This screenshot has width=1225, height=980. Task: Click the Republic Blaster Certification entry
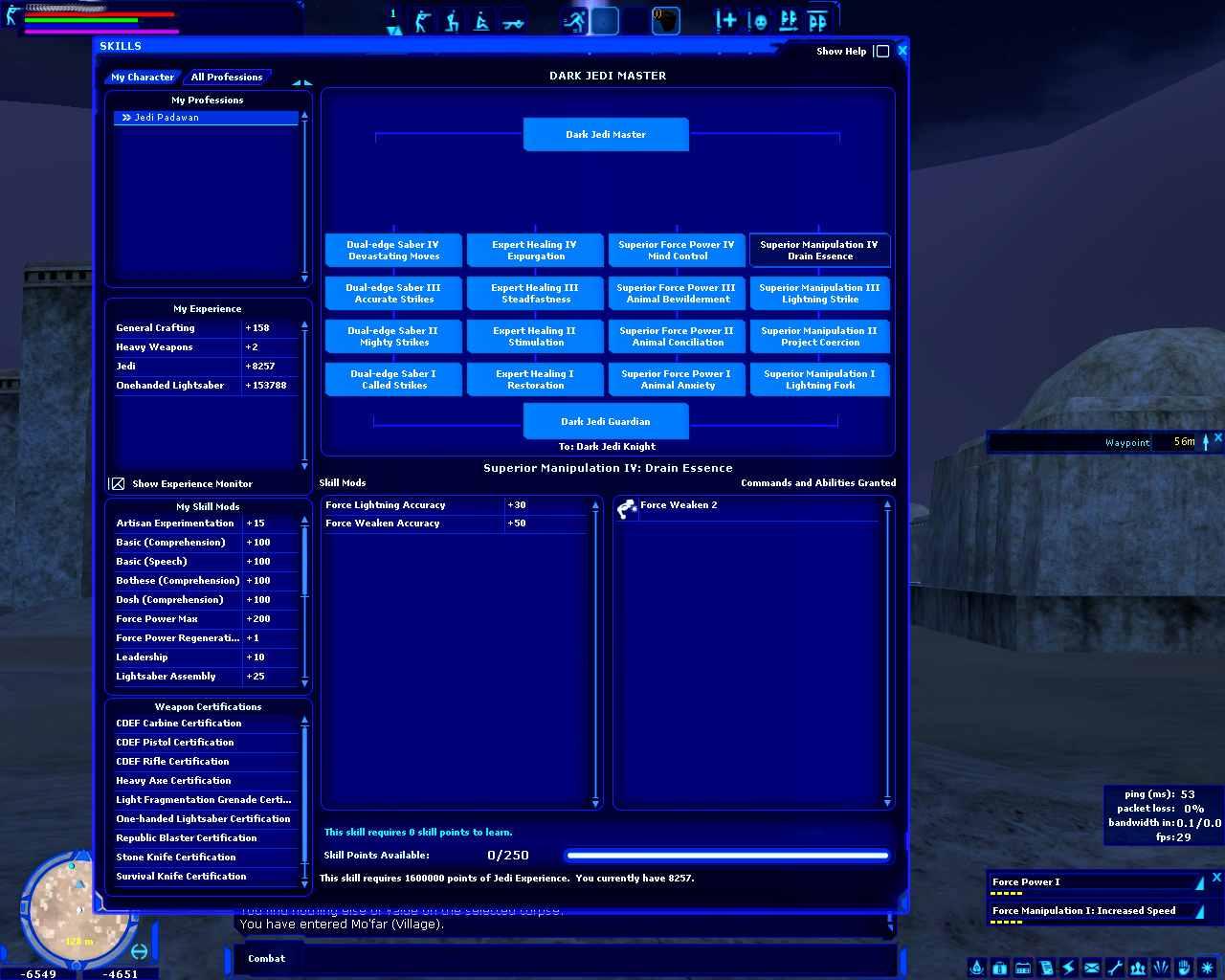(x=206, y=838)
